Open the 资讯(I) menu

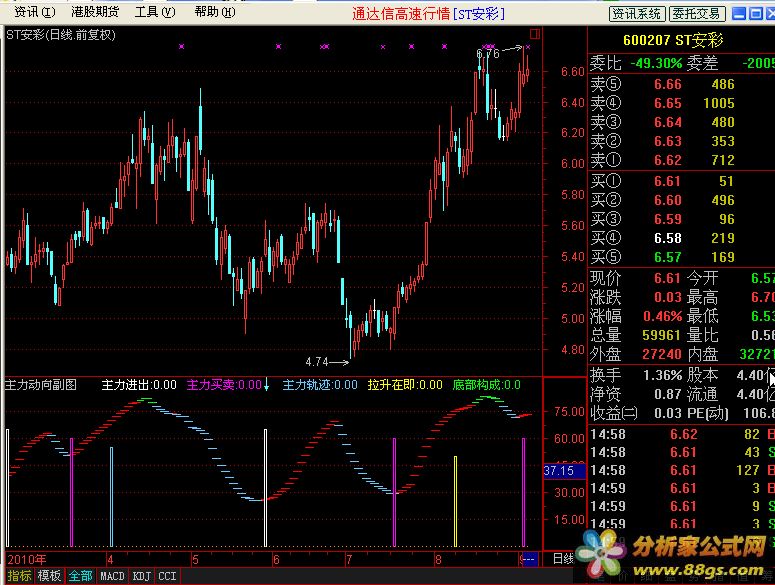[35, 12]
